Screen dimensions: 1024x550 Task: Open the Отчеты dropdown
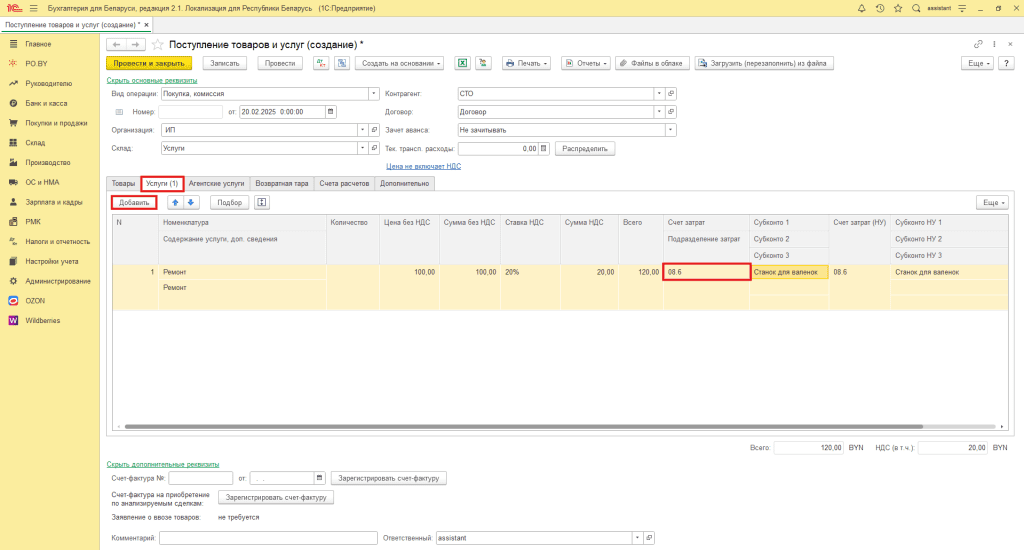tap(586, 63)
